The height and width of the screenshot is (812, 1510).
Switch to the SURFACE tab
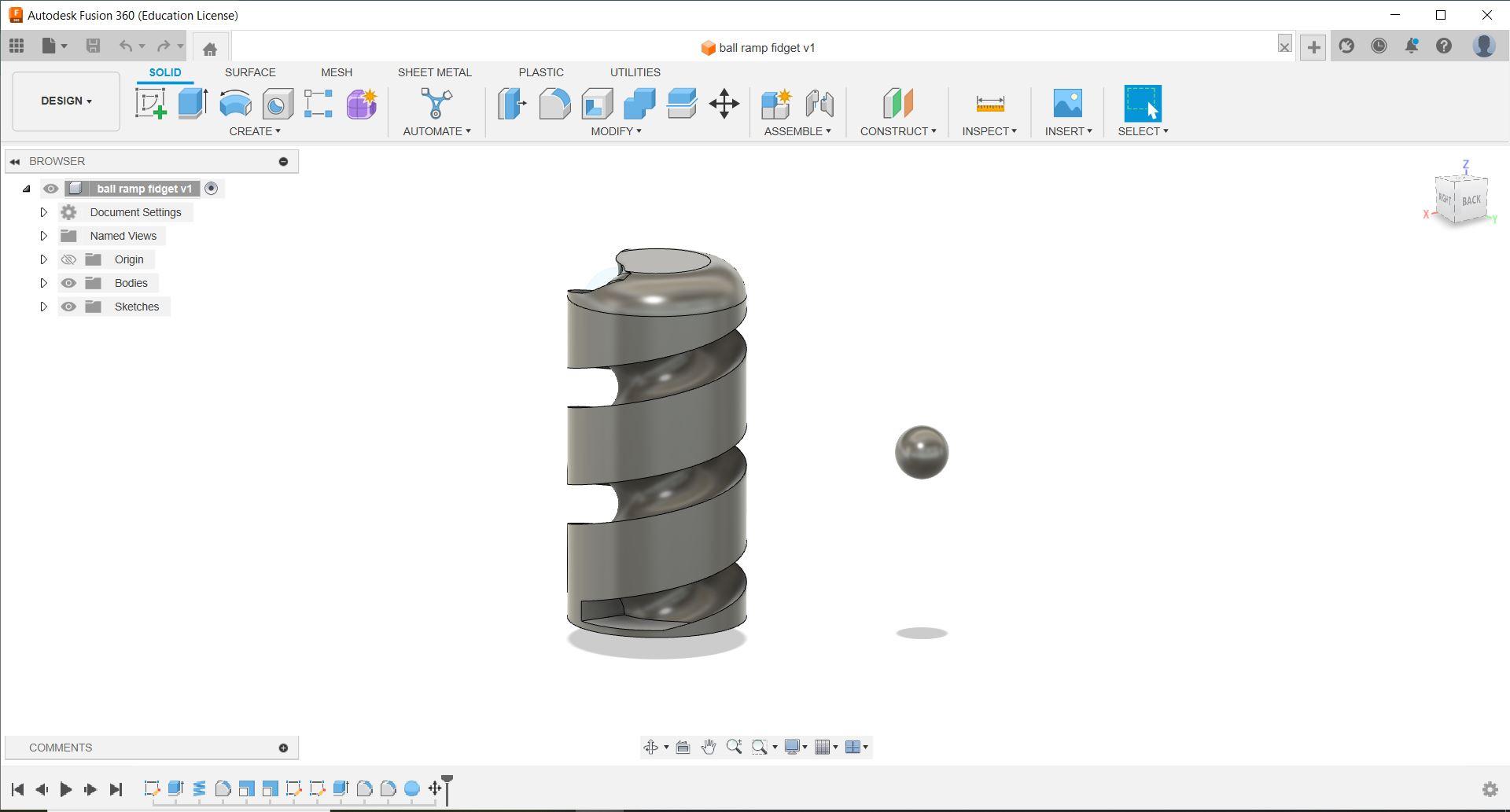[250, 72]
